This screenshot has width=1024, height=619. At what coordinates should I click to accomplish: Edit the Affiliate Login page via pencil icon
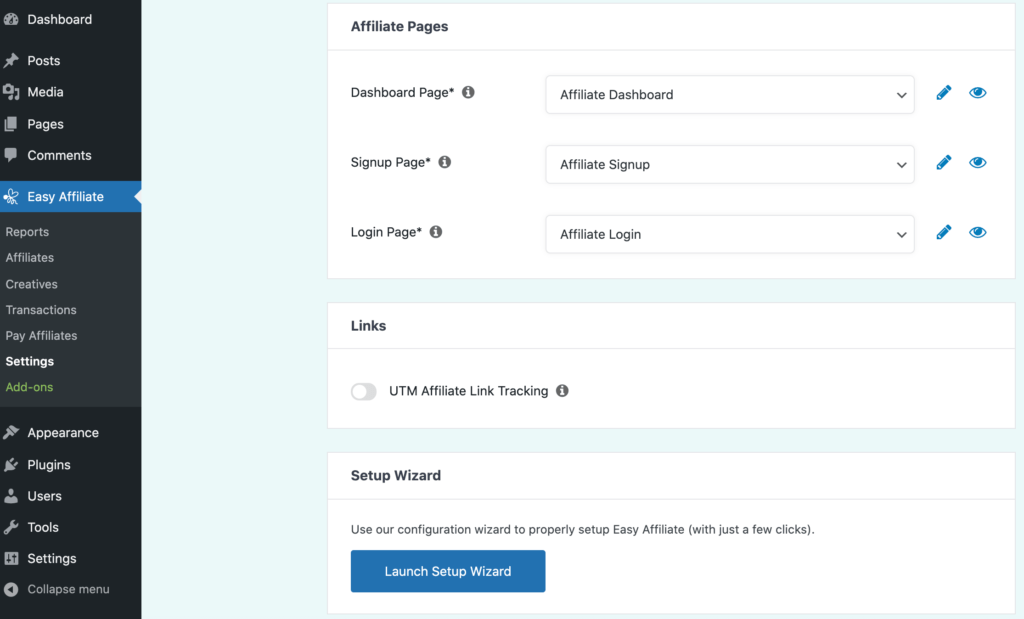coord(944,232)
